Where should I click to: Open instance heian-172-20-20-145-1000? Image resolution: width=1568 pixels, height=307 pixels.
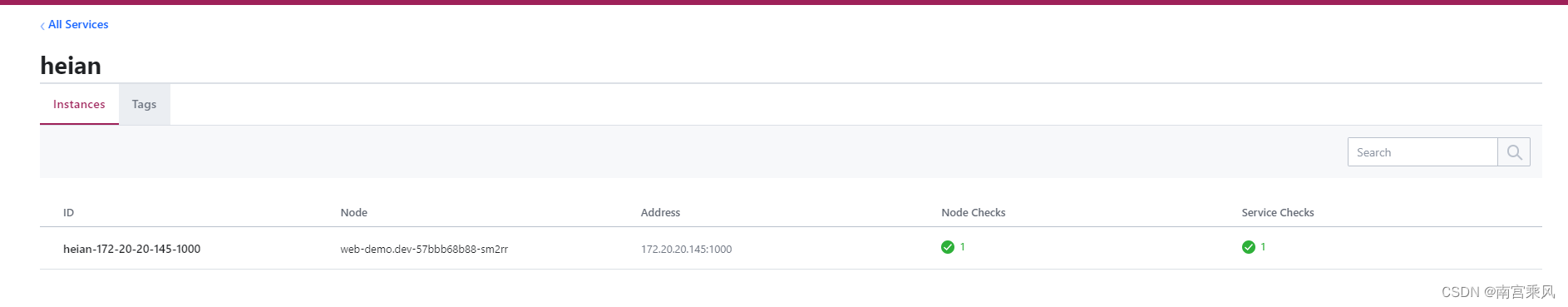[131, 249]
